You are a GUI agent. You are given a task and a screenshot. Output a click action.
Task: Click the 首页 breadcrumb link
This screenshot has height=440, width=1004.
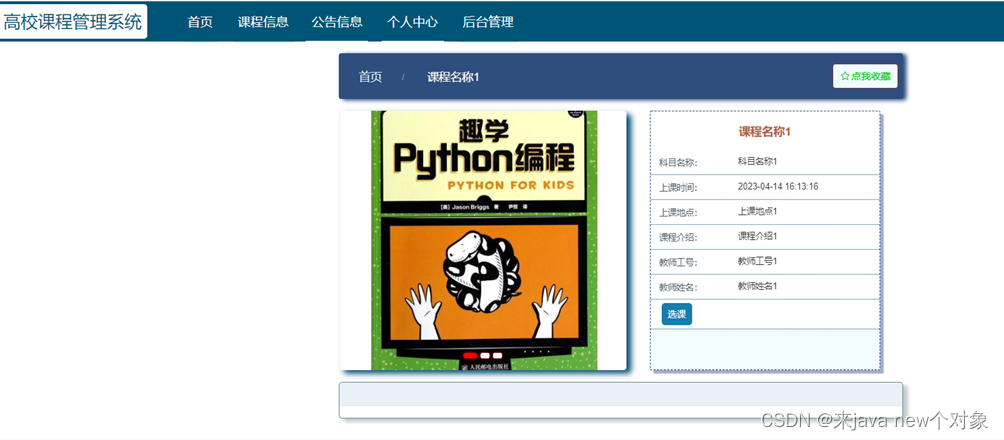370,77
